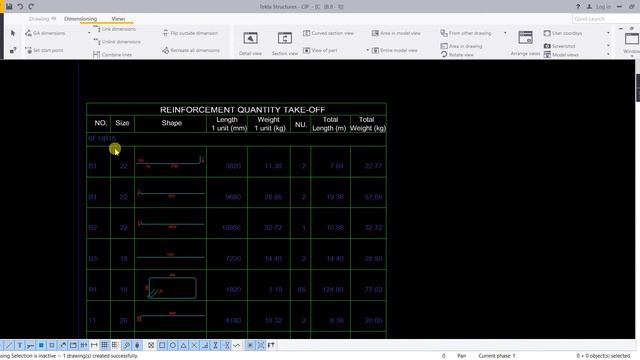This screenshot has width=640, height=360.
Task: Toggle the triangle snap switch
Action: pos(183,345)
